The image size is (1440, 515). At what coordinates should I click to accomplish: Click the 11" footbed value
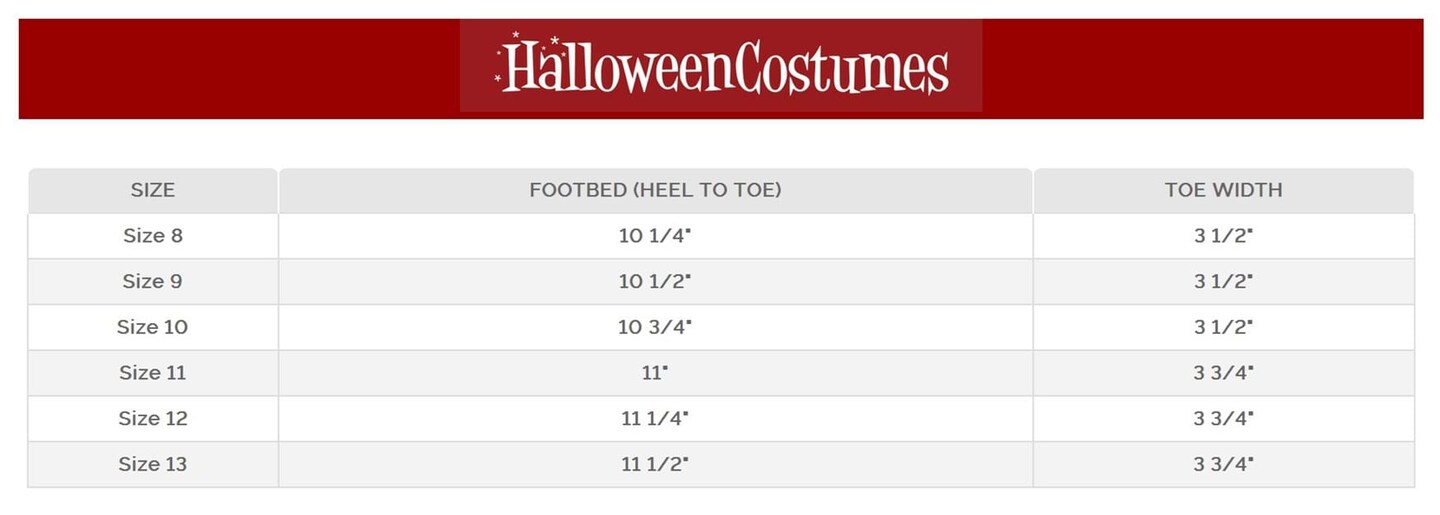[655, 373]
